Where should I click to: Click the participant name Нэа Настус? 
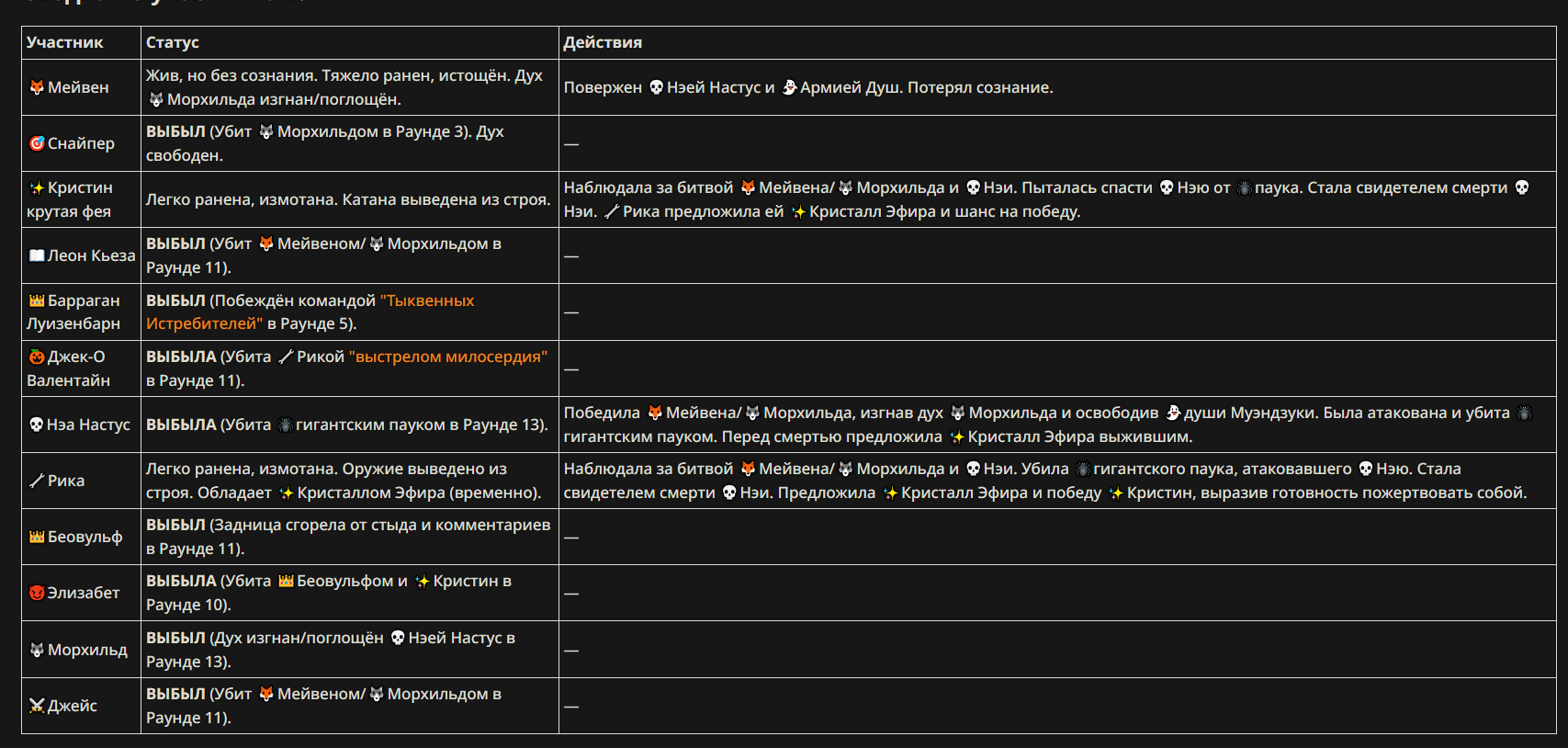point(88,425)
